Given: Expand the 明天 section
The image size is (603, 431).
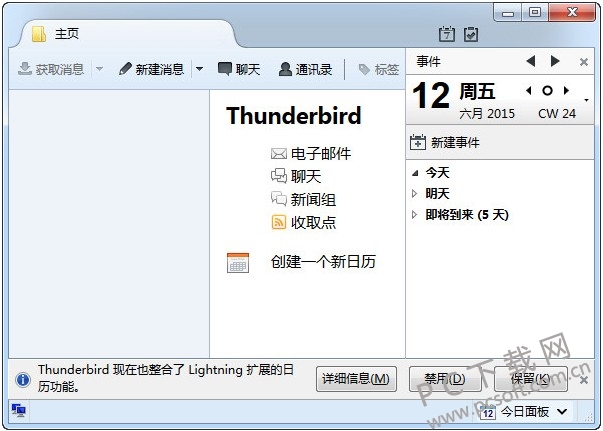Looking at the screenshot, I should click(x=415, y=193).
